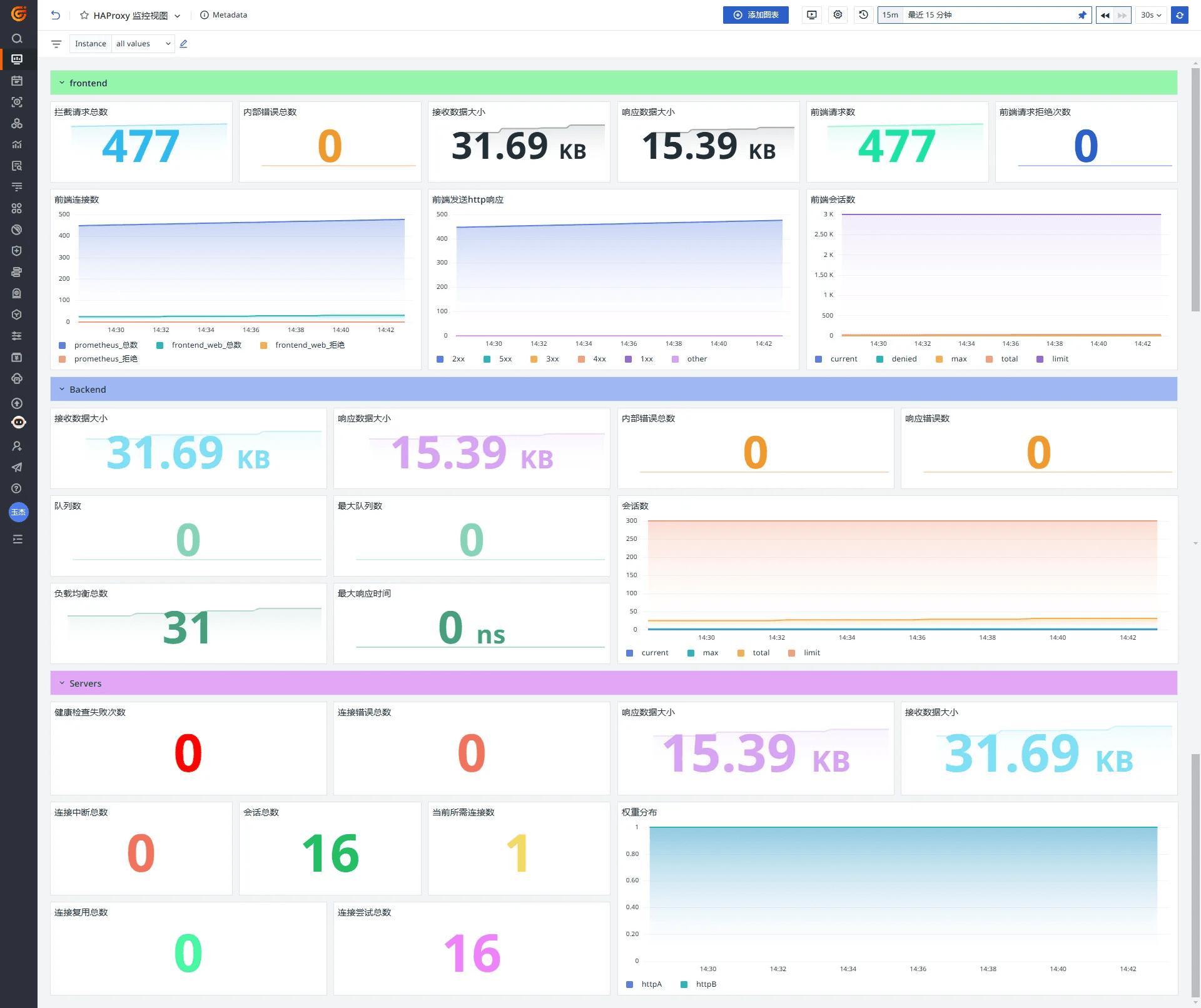This screenshot has width=1201, height=1008.
Task: Collapse the Servers section row
Action: (62, 683)
